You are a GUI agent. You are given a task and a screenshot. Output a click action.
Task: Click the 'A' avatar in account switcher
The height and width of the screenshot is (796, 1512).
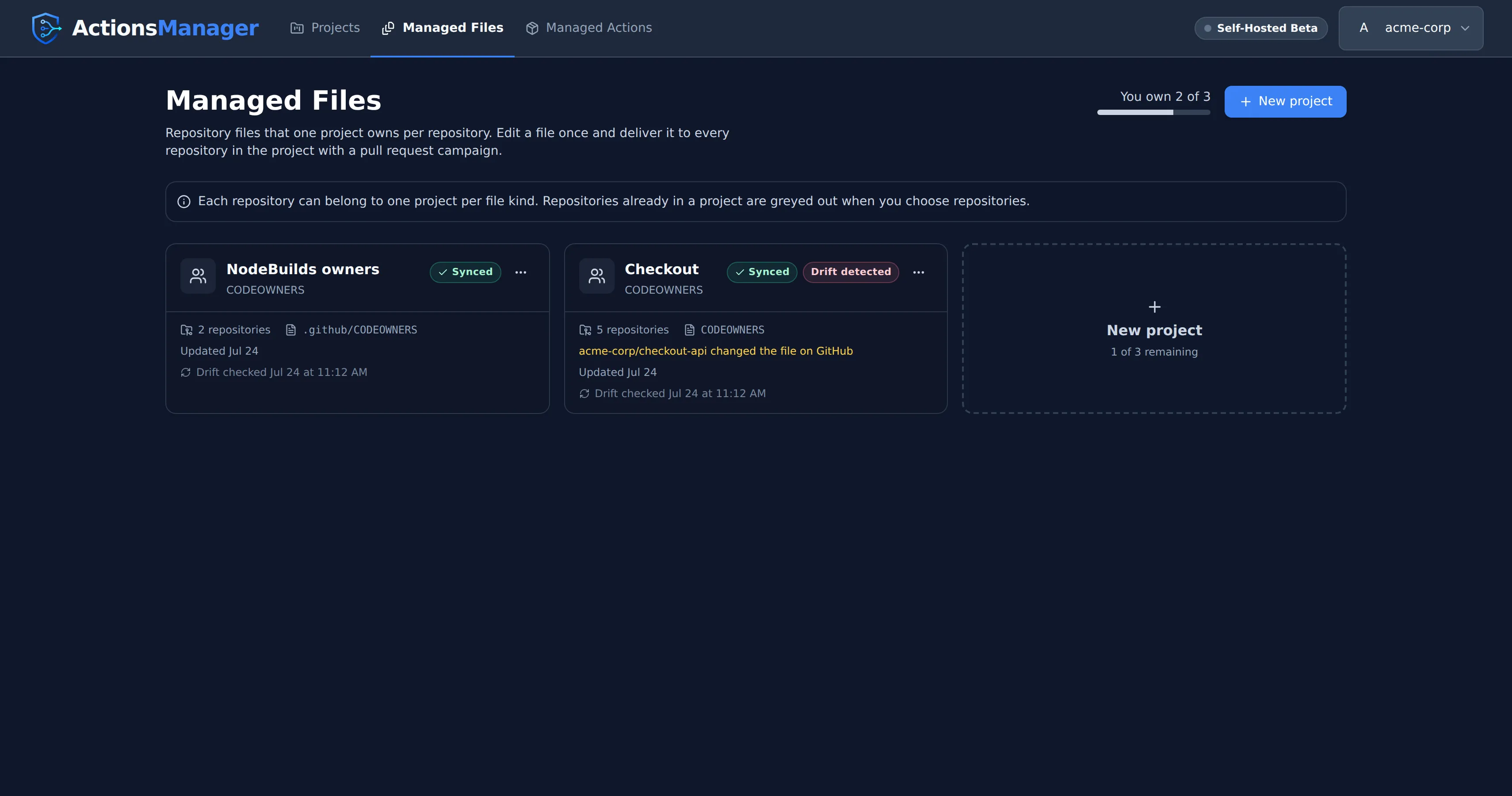[1363, 28]
